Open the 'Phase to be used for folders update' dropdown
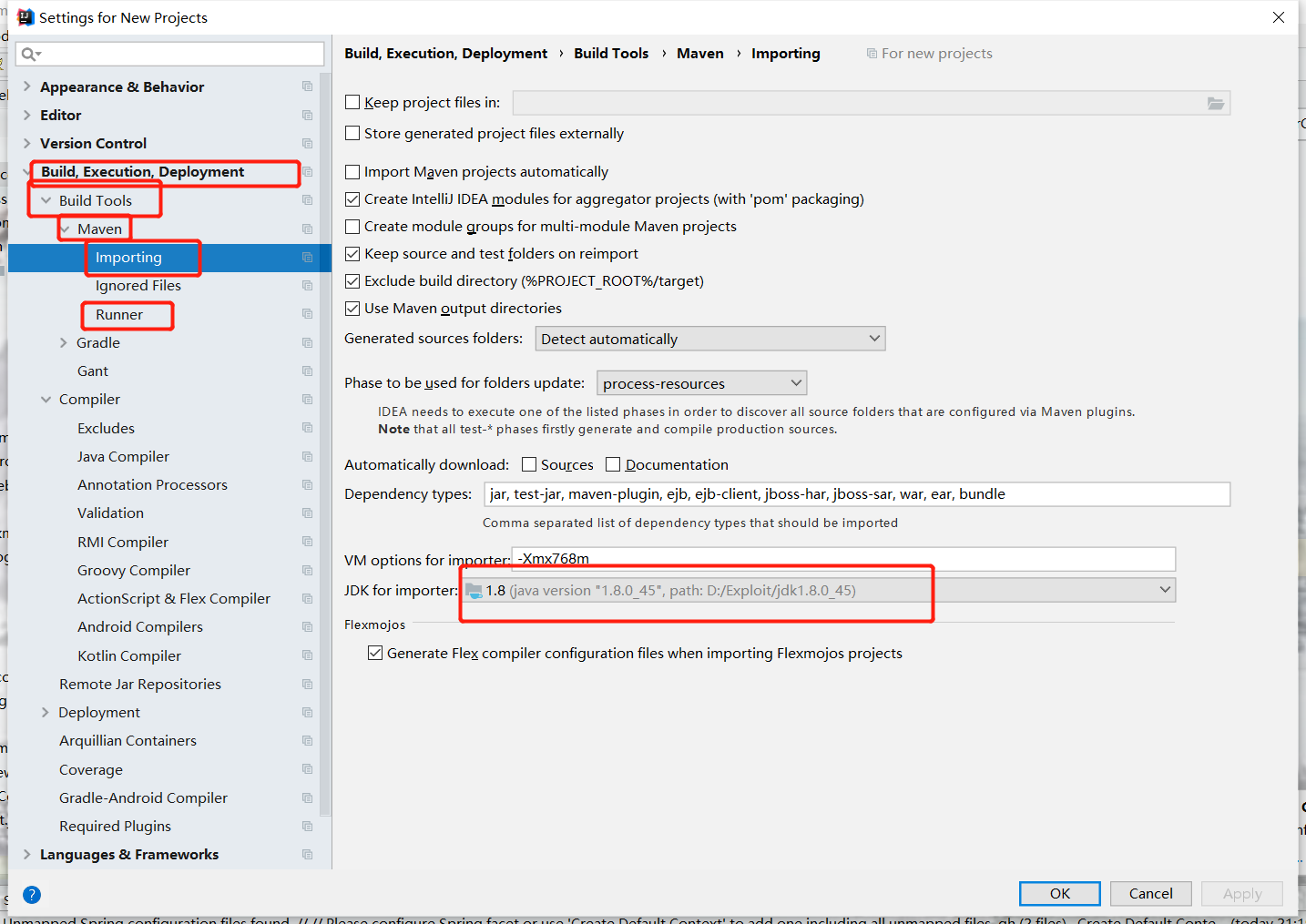The image size is (1306, 924). (x=701, y=383)
